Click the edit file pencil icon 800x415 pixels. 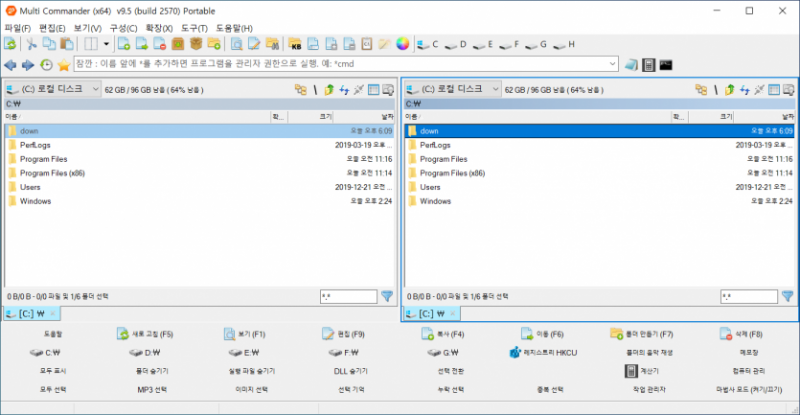pyautogui.click(x=254, y=44)
